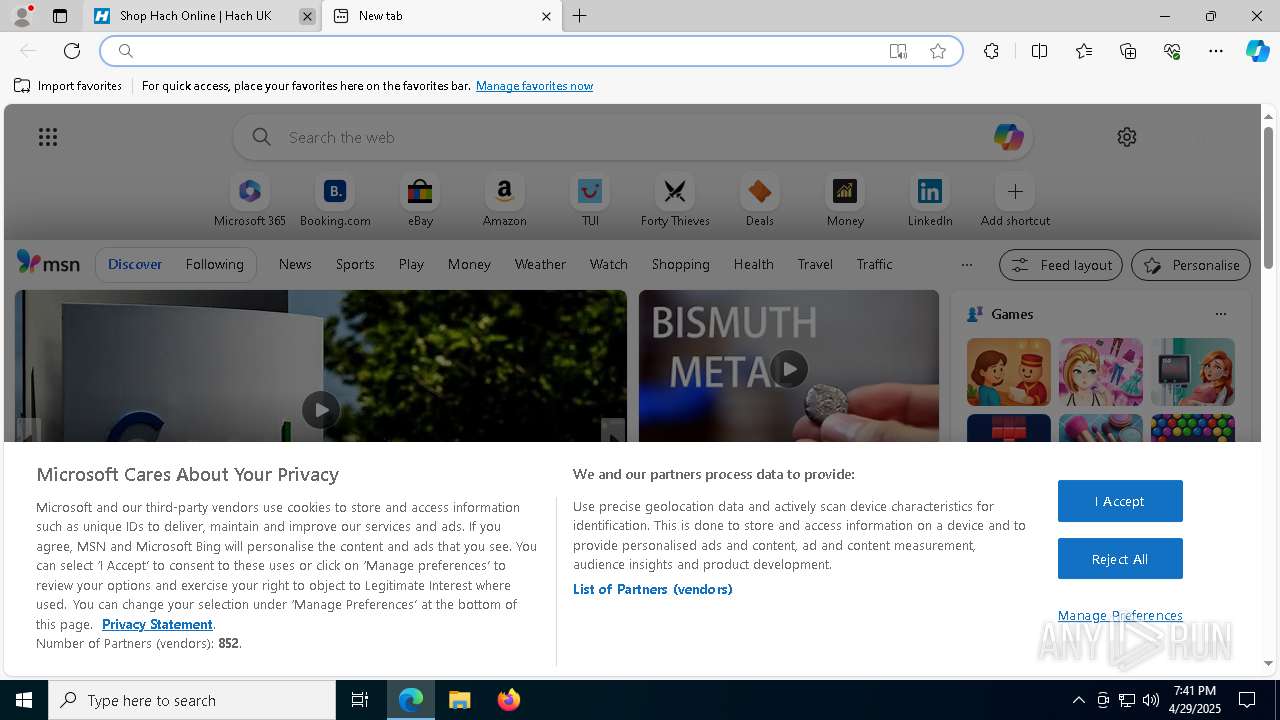Close the Shop Hach Online tab

click(307, 16)
